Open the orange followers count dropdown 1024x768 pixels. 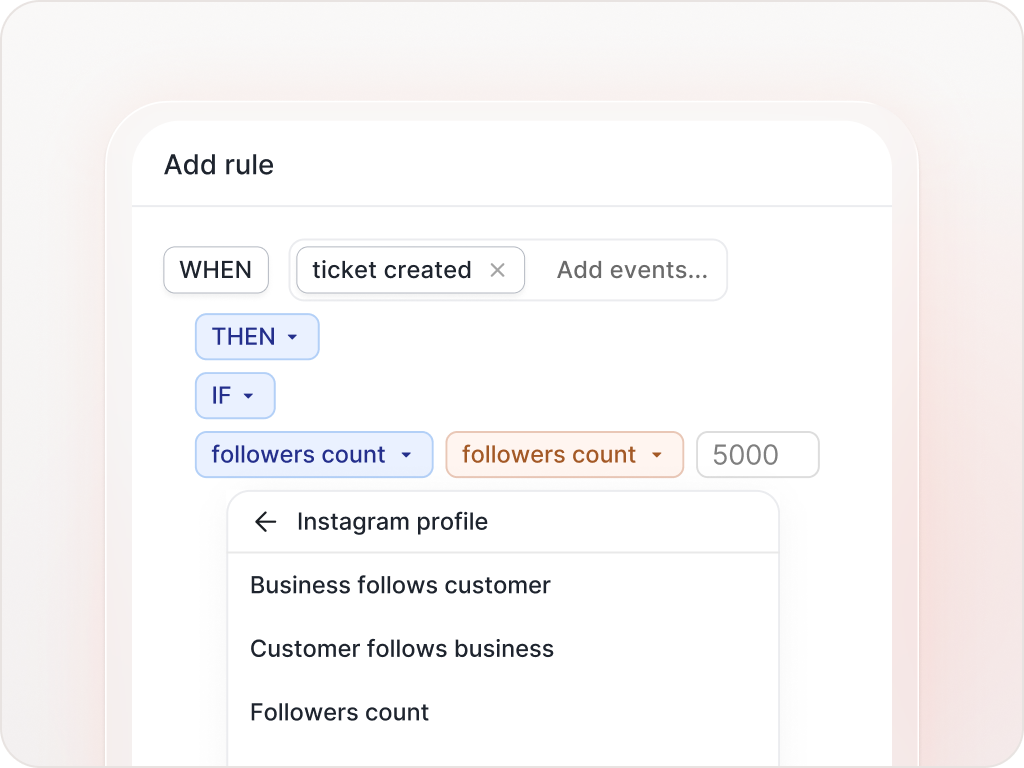coord(565,455)
